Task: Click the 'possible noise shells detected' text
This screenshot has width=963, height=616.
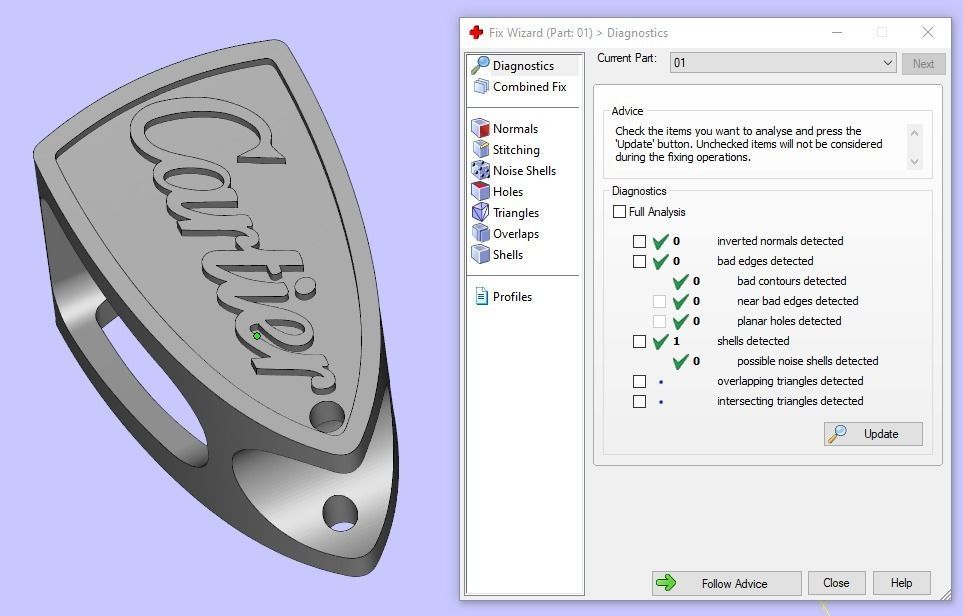Action: 808,361
